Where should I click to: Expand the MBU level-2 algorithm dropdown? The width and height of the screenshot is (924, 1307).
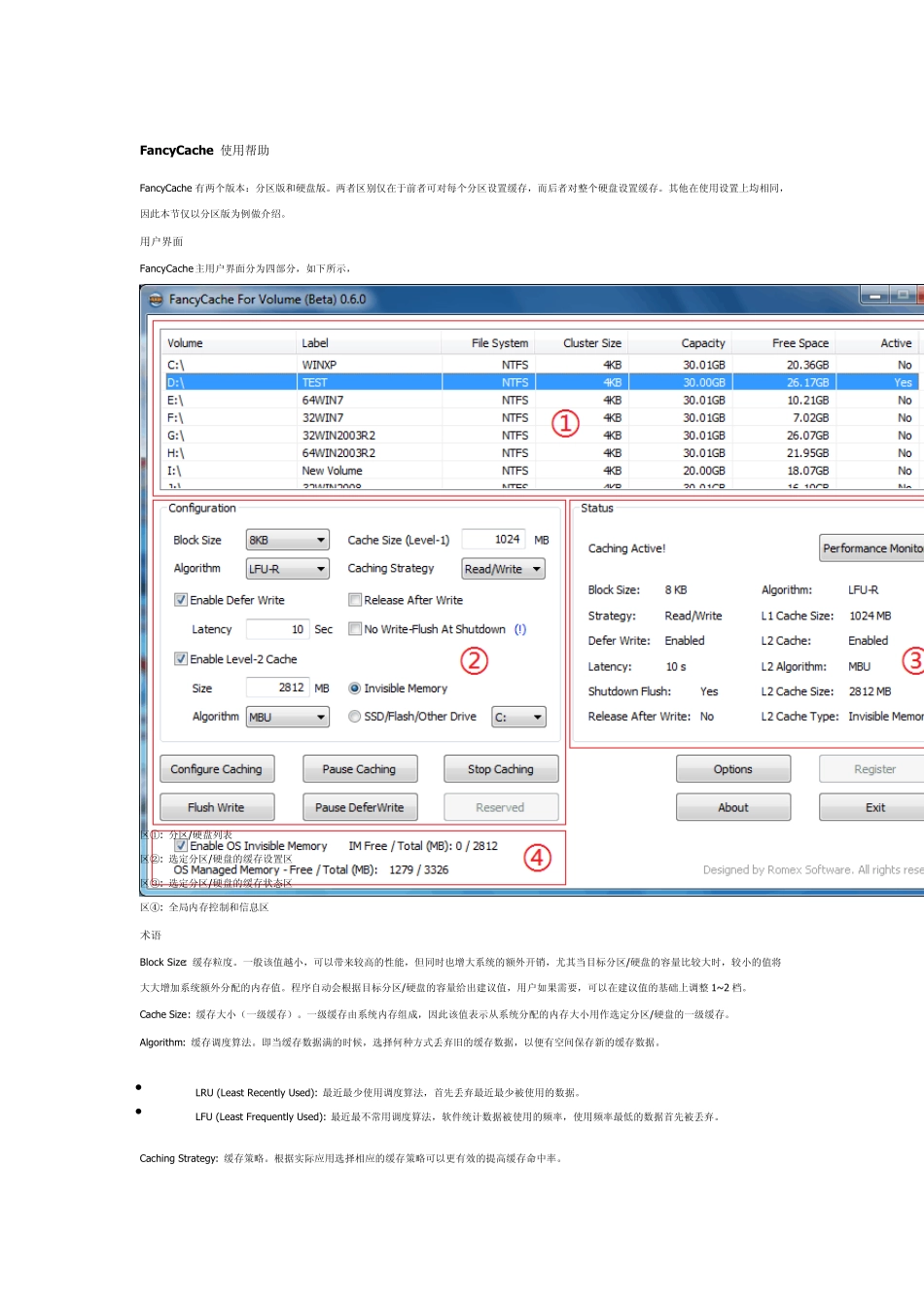click(288, 718)
